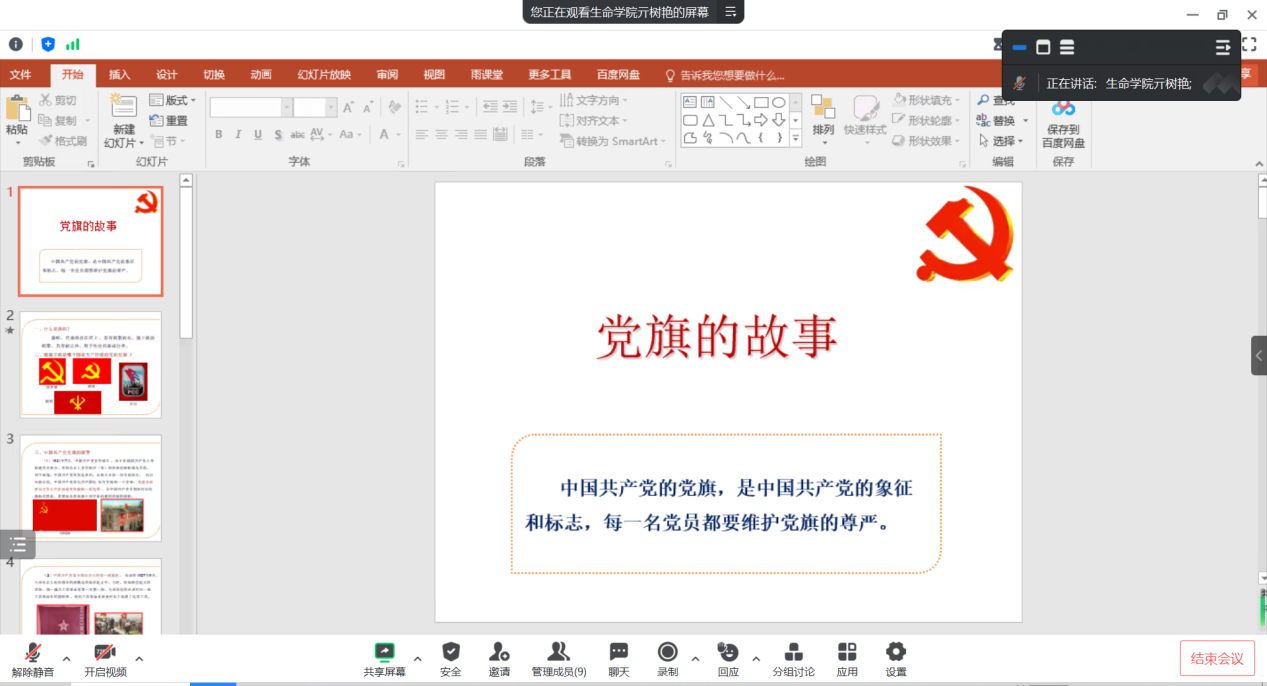Click the Save to Baidu Netdisk icon

point(1063,107)
